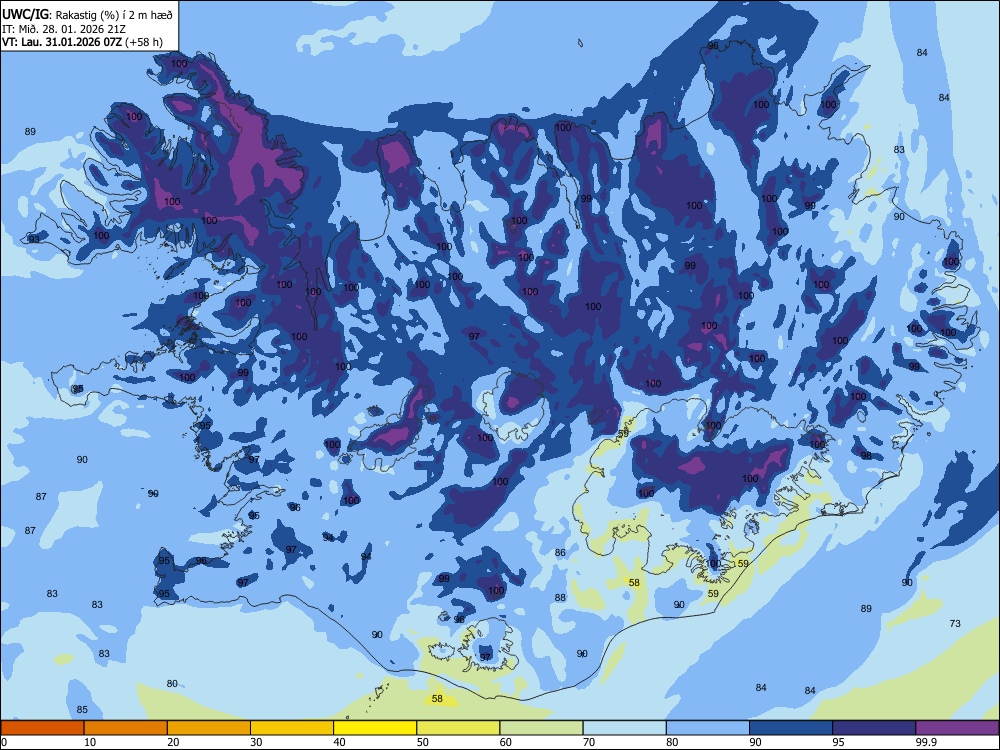Click the pale green 60–70 legend swatch
The height and width of the screenshot is (750, 1000).
[541, 728]
